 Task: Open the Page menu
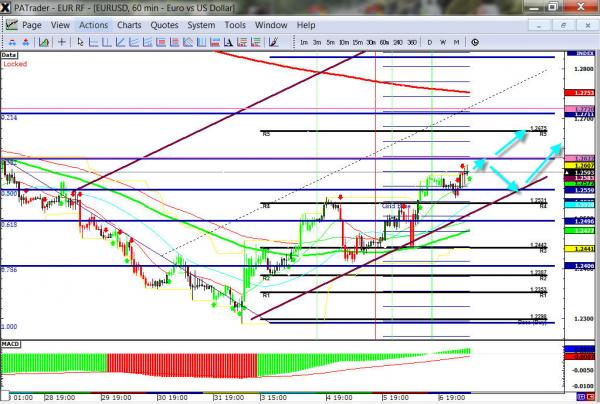32,25
